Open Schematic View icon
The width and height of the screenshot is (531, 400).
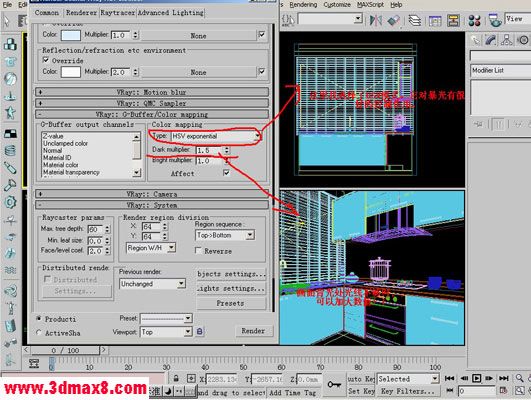[453, 20]
